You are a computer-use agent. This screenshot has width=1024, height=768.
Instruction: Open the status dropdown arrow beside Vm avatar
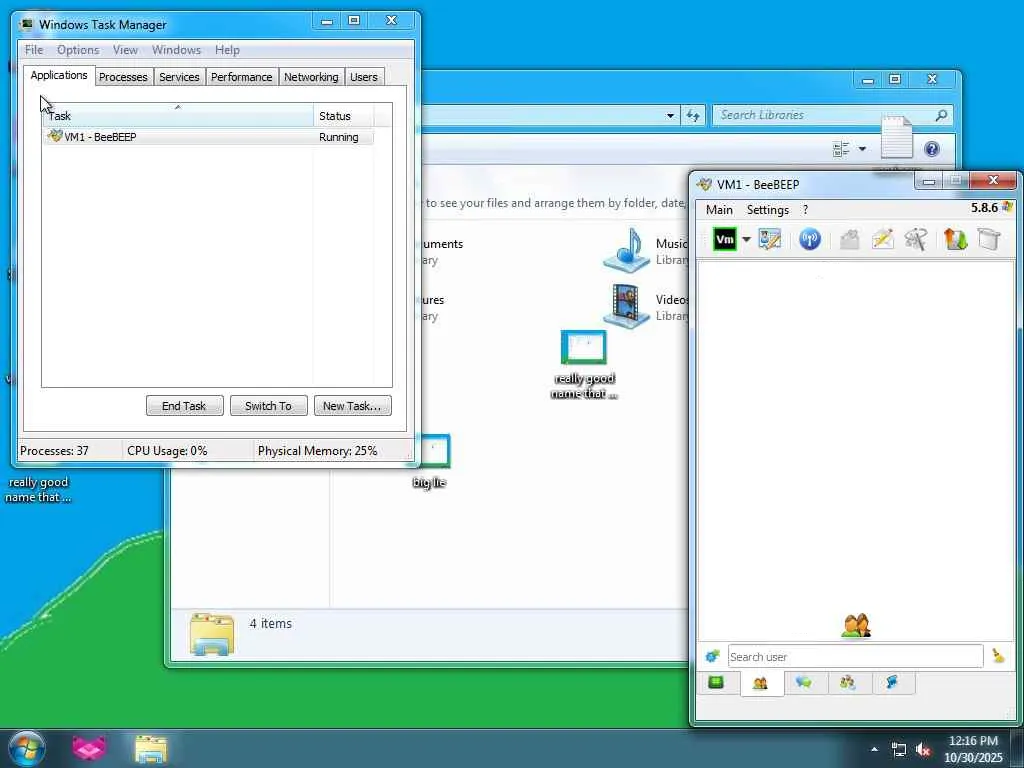pos(746,240)
